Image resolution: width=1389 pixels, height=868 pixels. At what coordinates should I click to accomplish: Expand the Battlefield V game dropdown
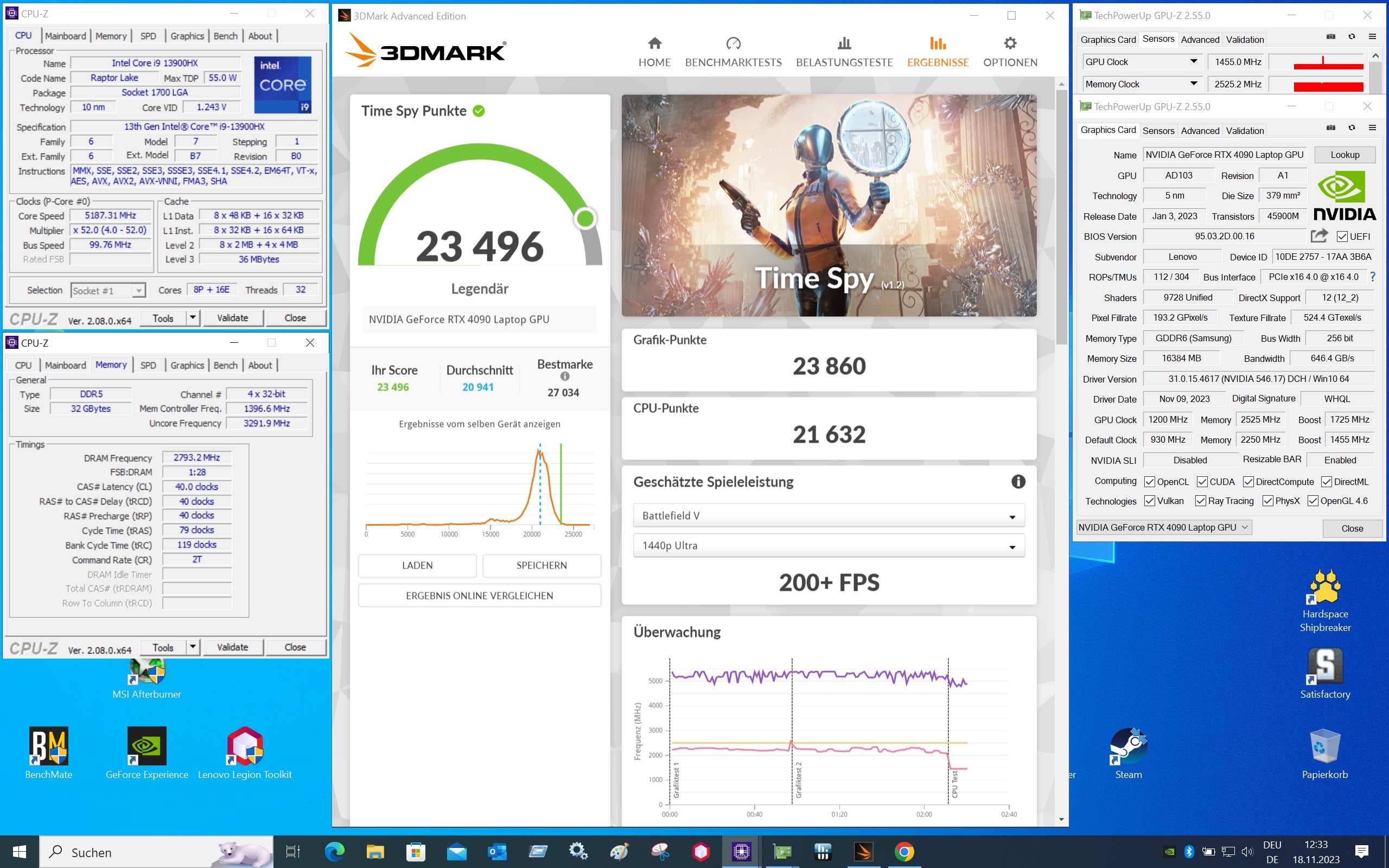[x=829, y=515]
